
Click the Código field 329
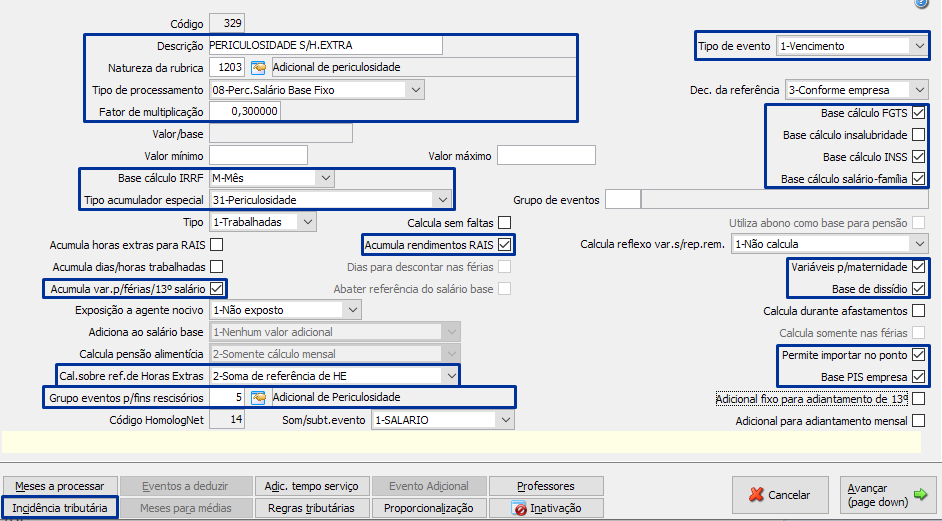(227, 23)
